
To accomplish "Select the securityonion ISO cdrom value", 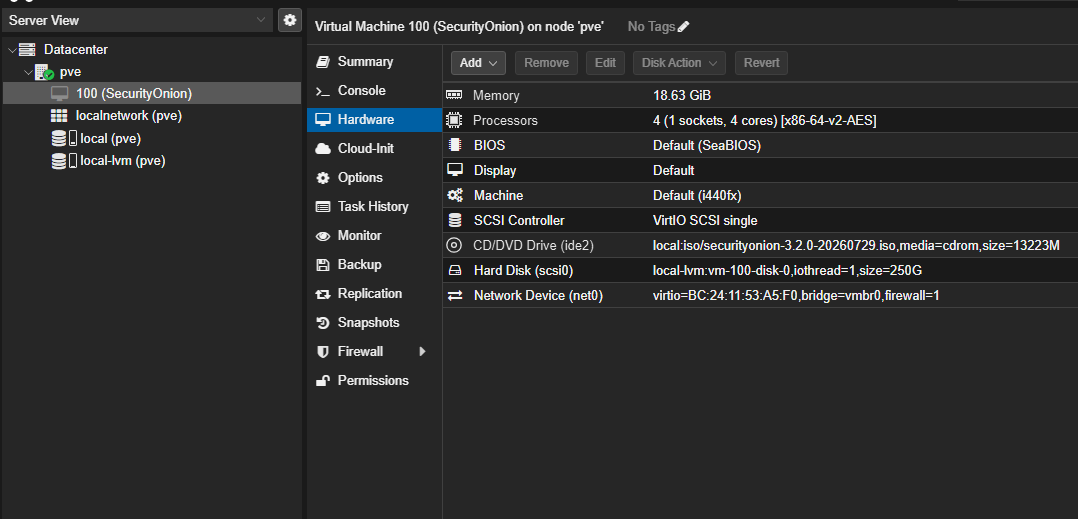I will [x=856, y=245].
